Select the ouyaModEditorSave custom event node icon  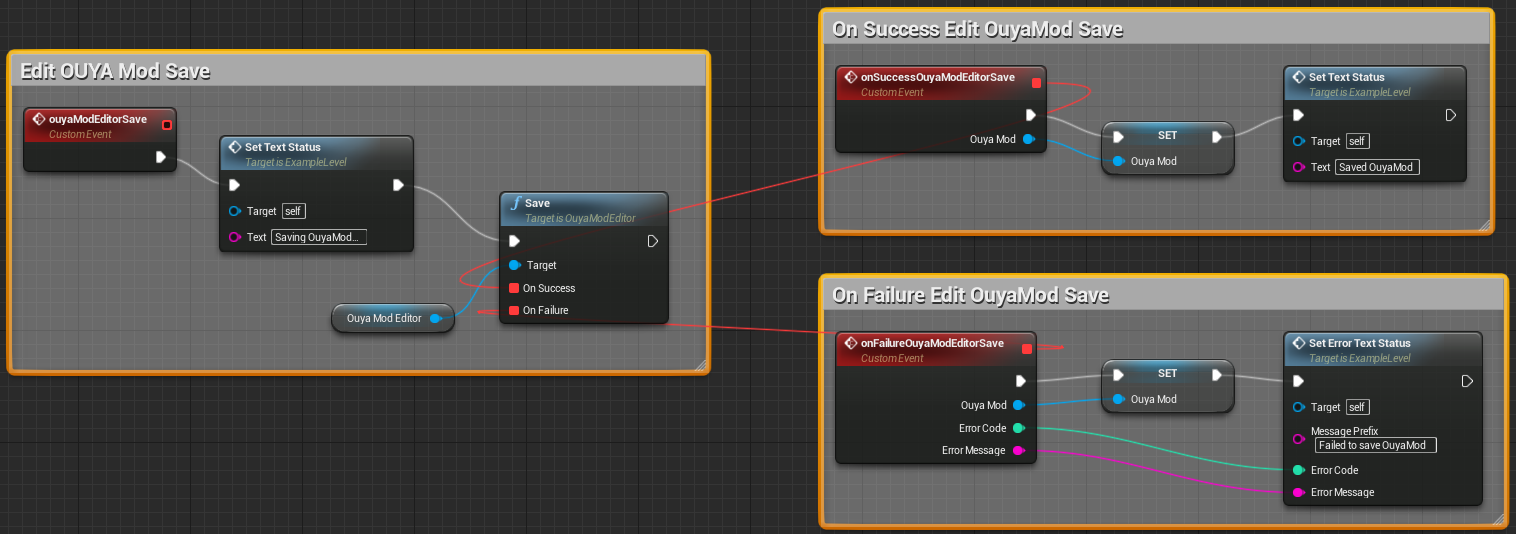[39, 119]
